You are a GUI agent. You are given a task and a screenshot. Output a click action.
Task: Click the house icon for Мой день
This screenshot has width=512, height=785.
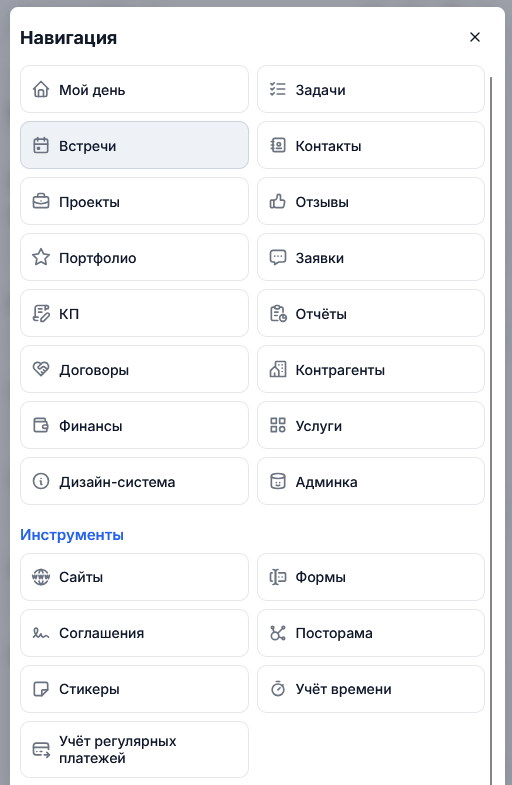pyautogui.click(x=41, y=90)
